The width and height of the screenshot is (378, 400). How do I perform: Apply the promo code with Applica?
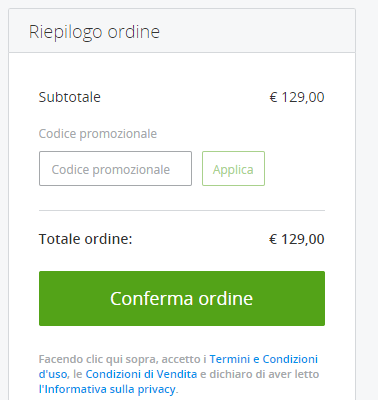tap(233, 168)
